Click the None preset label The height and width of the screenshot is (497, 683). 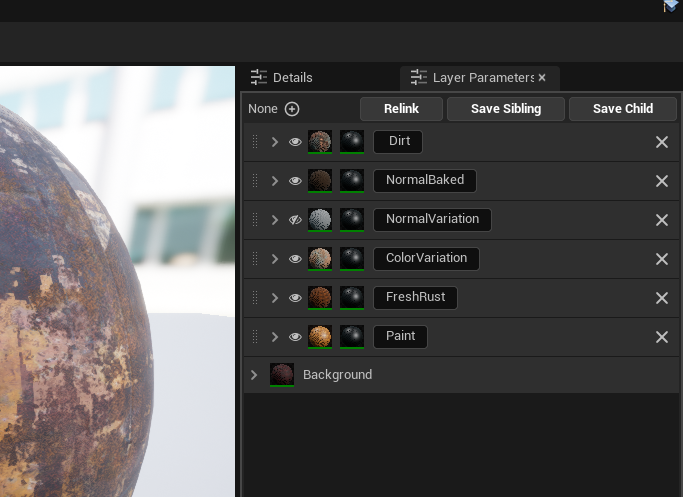click(x=263, y=109)
